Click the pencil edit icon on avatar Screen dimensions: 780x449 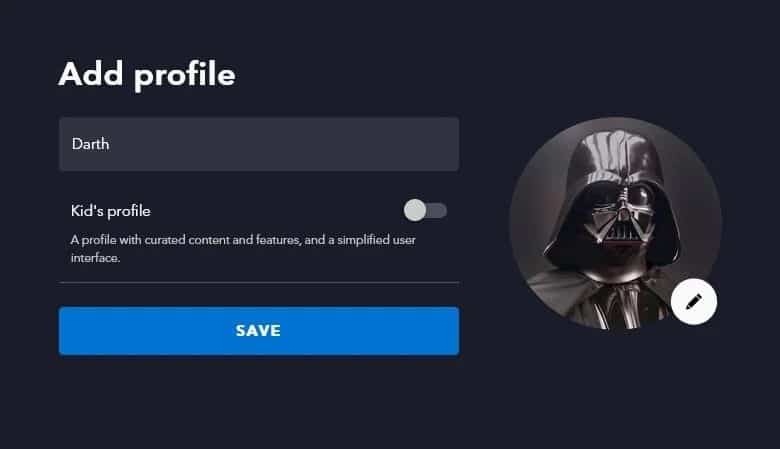[x=693, y=302]
